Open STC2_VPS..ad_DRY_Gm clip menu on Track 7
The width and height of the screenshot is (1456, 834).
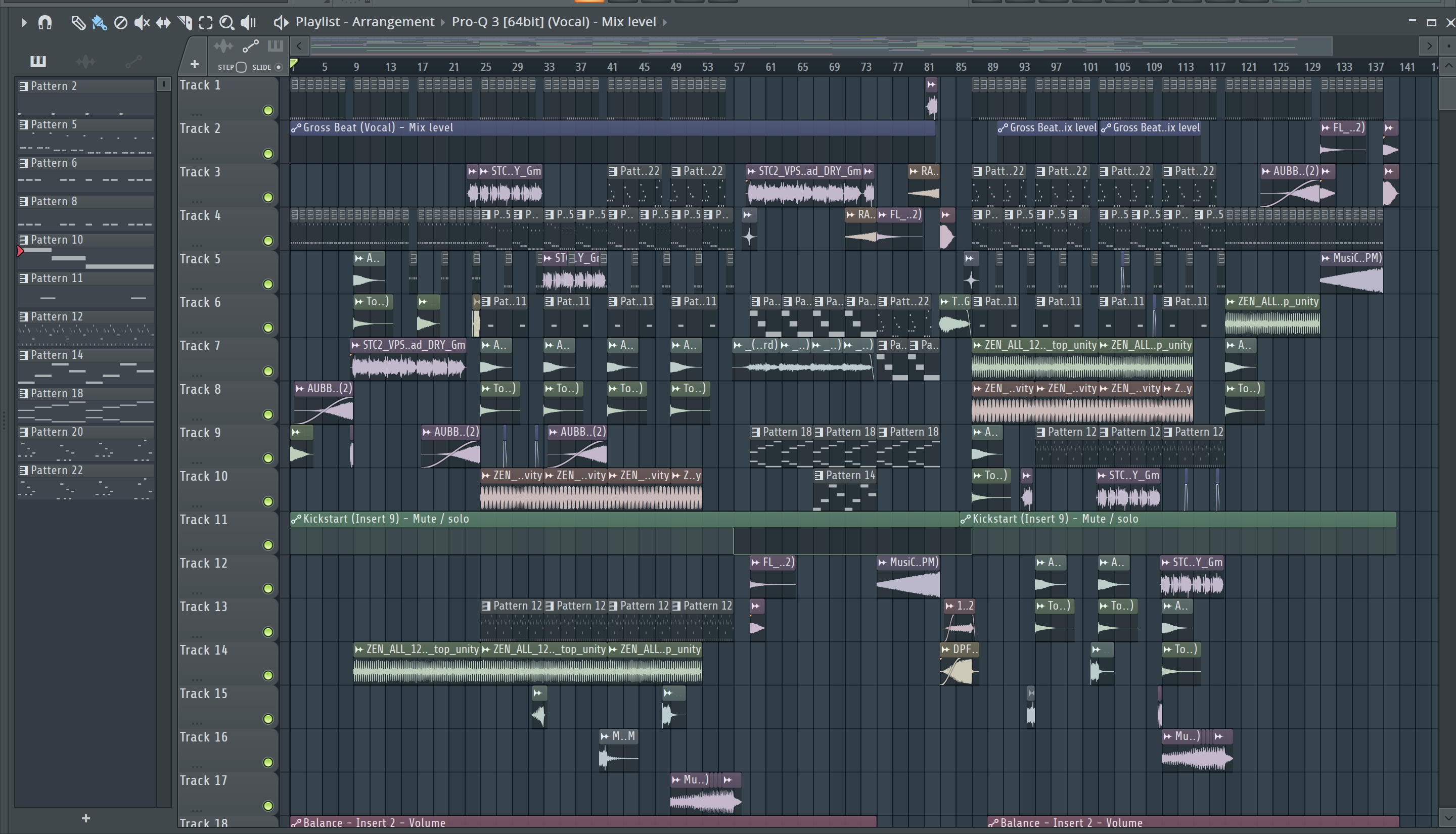[356, 345]
